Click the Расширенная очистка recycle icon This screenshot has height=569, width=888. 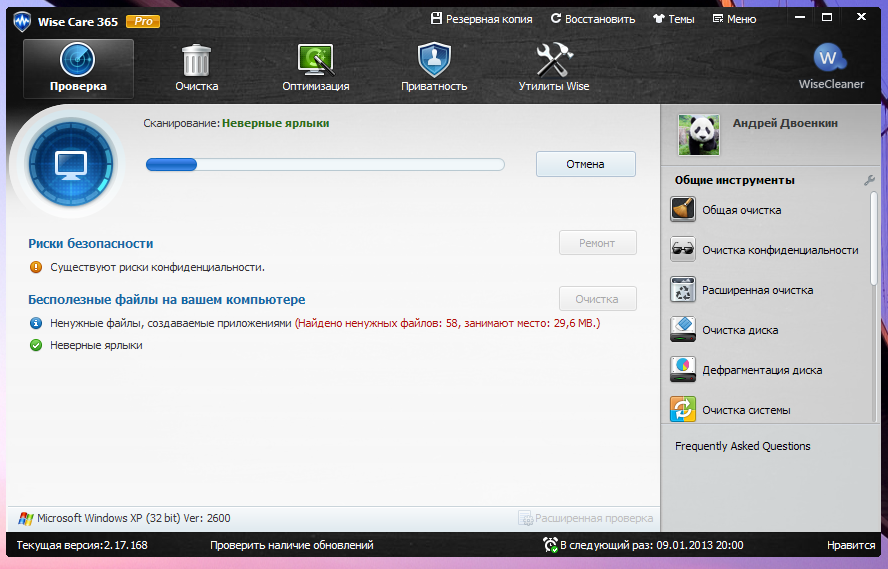(683, 290)
